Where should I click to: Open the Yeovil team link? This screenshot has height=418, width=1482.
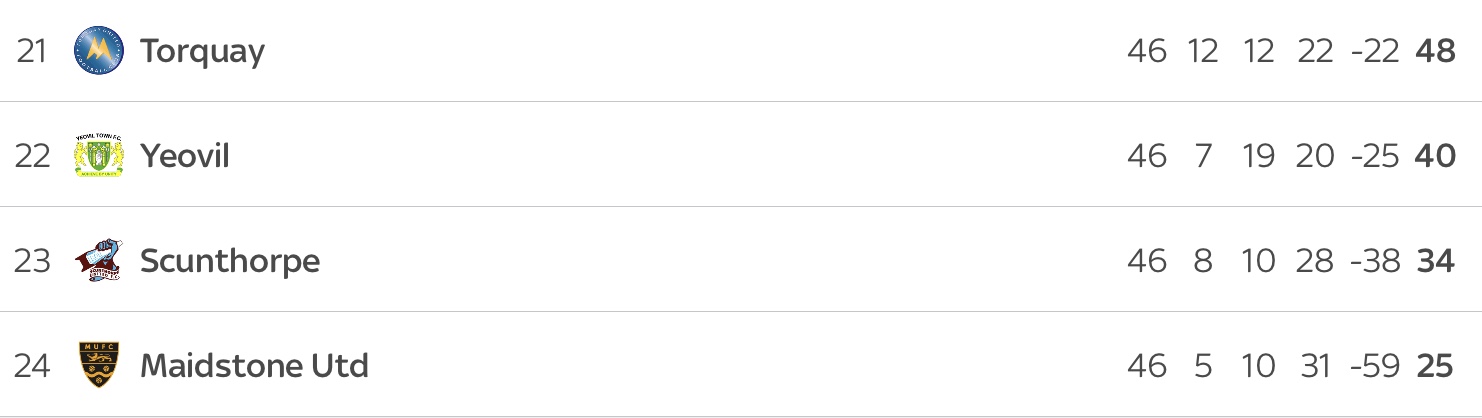pyautogui.click(x=185, y=156)
